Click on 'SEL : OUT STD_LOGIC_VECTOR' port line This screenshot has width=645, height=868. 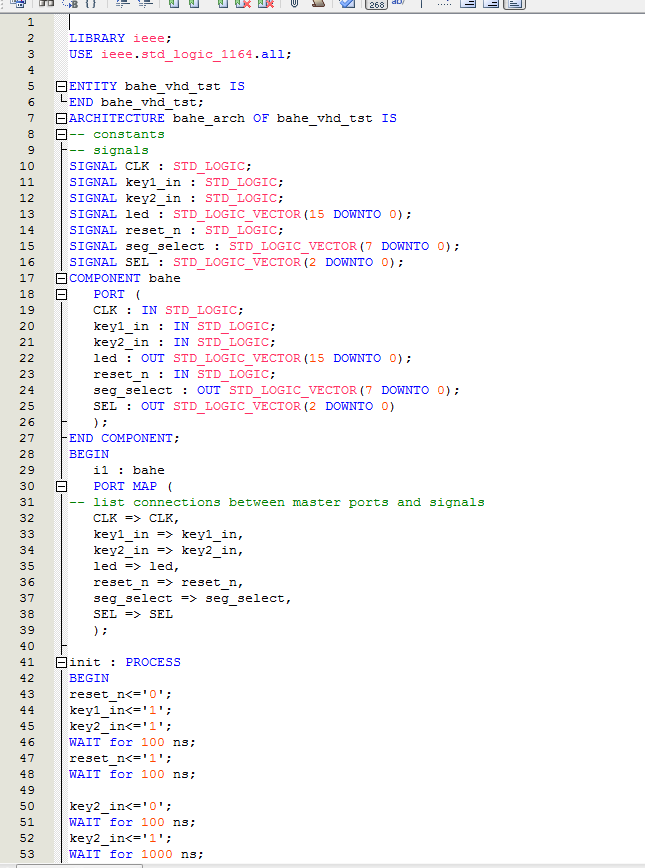coord(244,407)
